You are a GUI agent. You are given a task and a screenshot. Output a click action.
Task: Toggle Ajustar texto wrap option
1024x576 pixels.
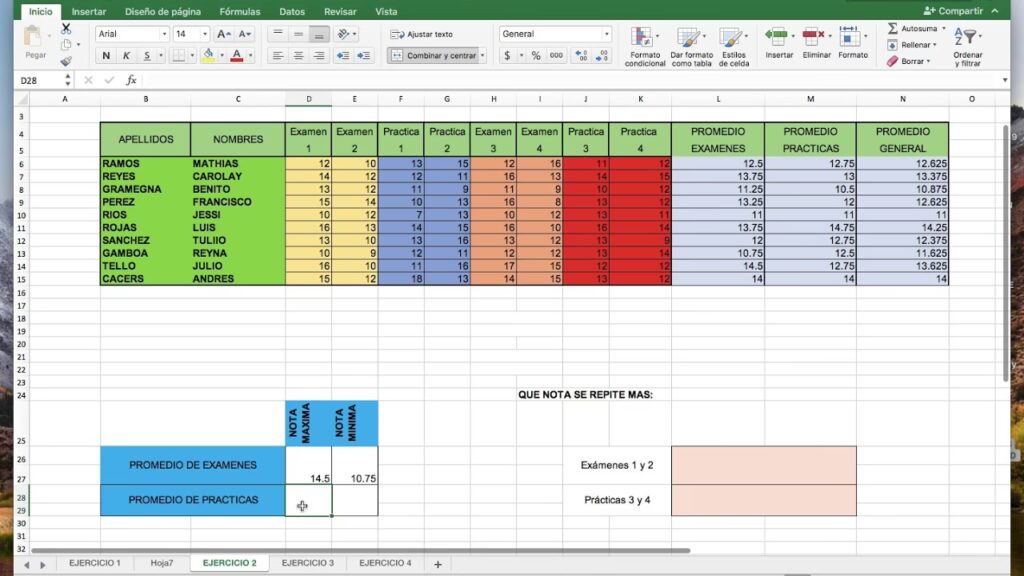422,34
